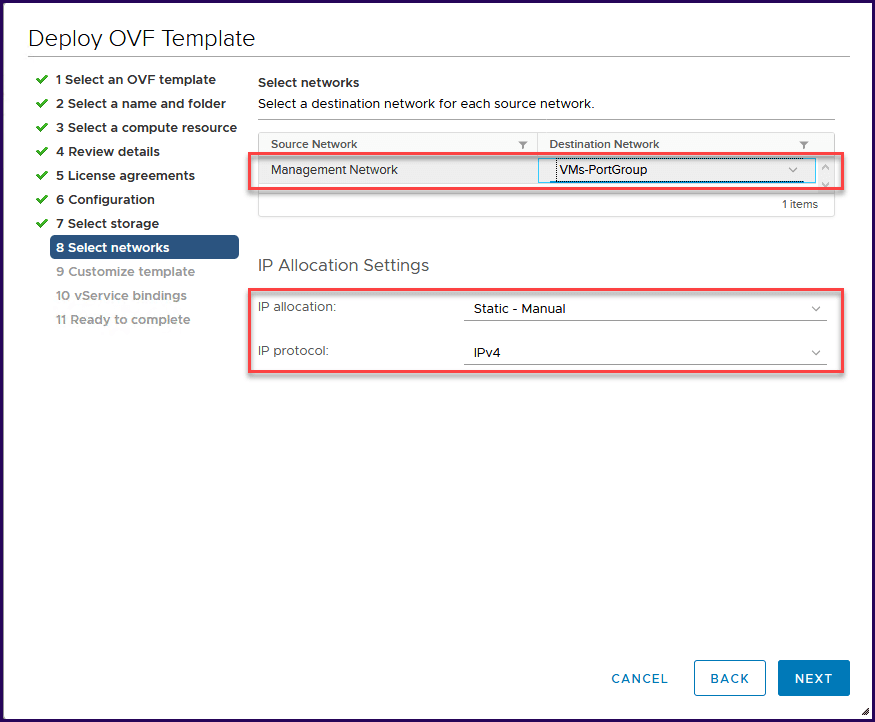Click the Management Network source cell
875x722 pixels.
(x=397, y=170)
